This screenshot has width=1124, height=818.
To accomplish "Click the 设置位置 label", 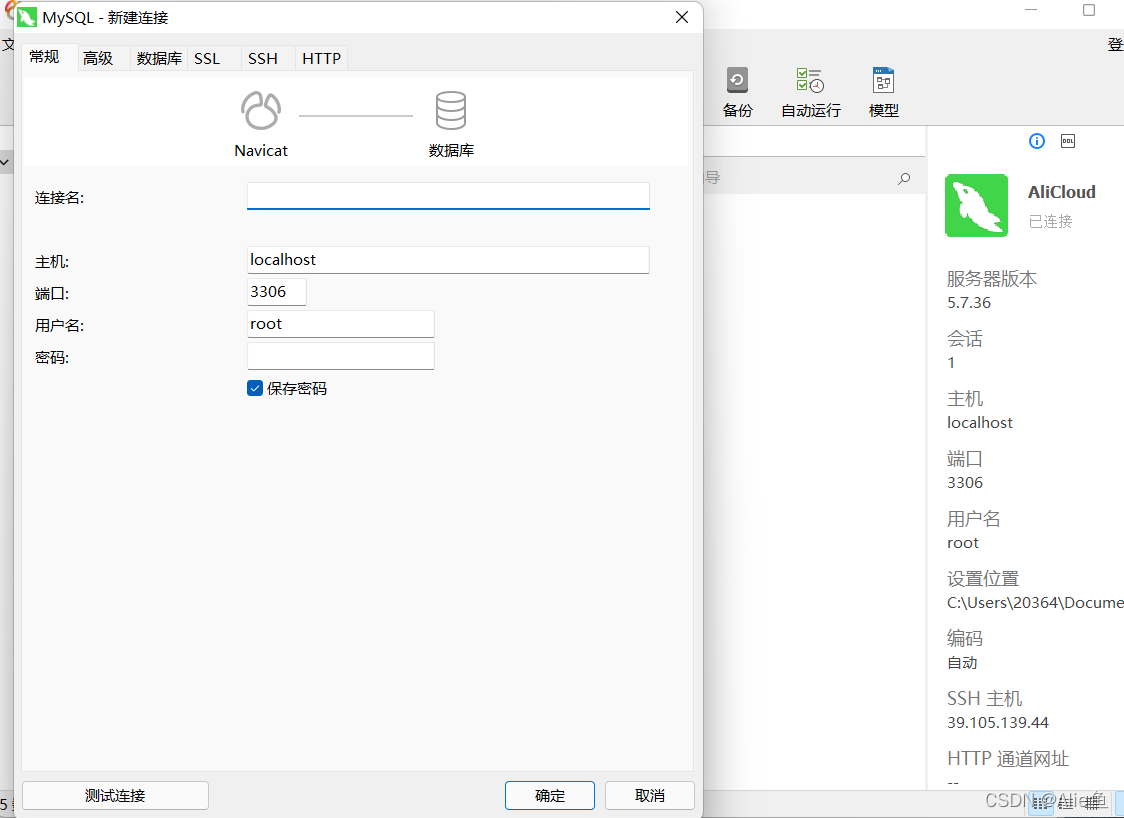I will [983, 579].
